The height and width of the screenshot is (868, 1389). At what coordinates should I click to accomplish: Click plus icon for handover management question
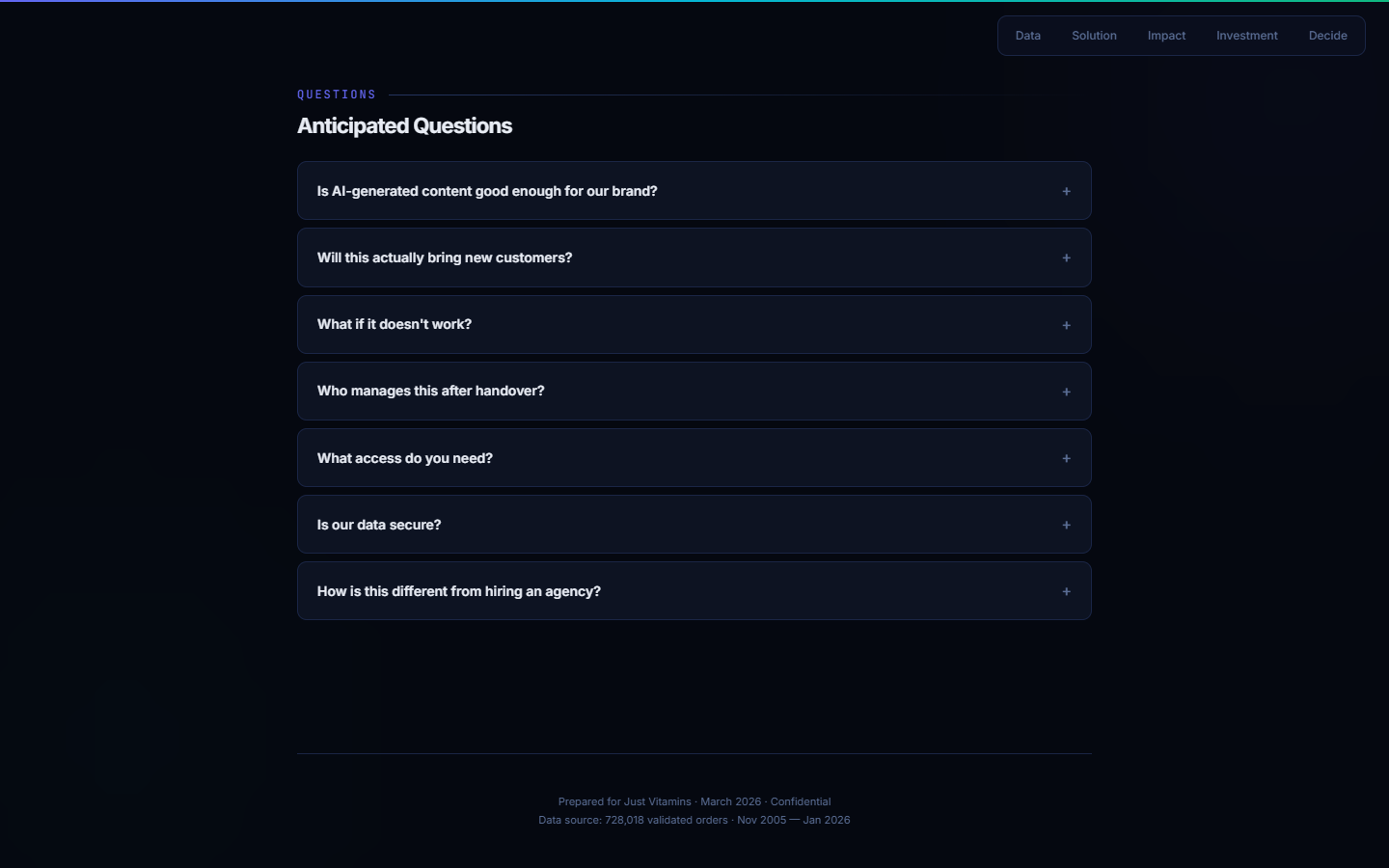pos(1066,392)
